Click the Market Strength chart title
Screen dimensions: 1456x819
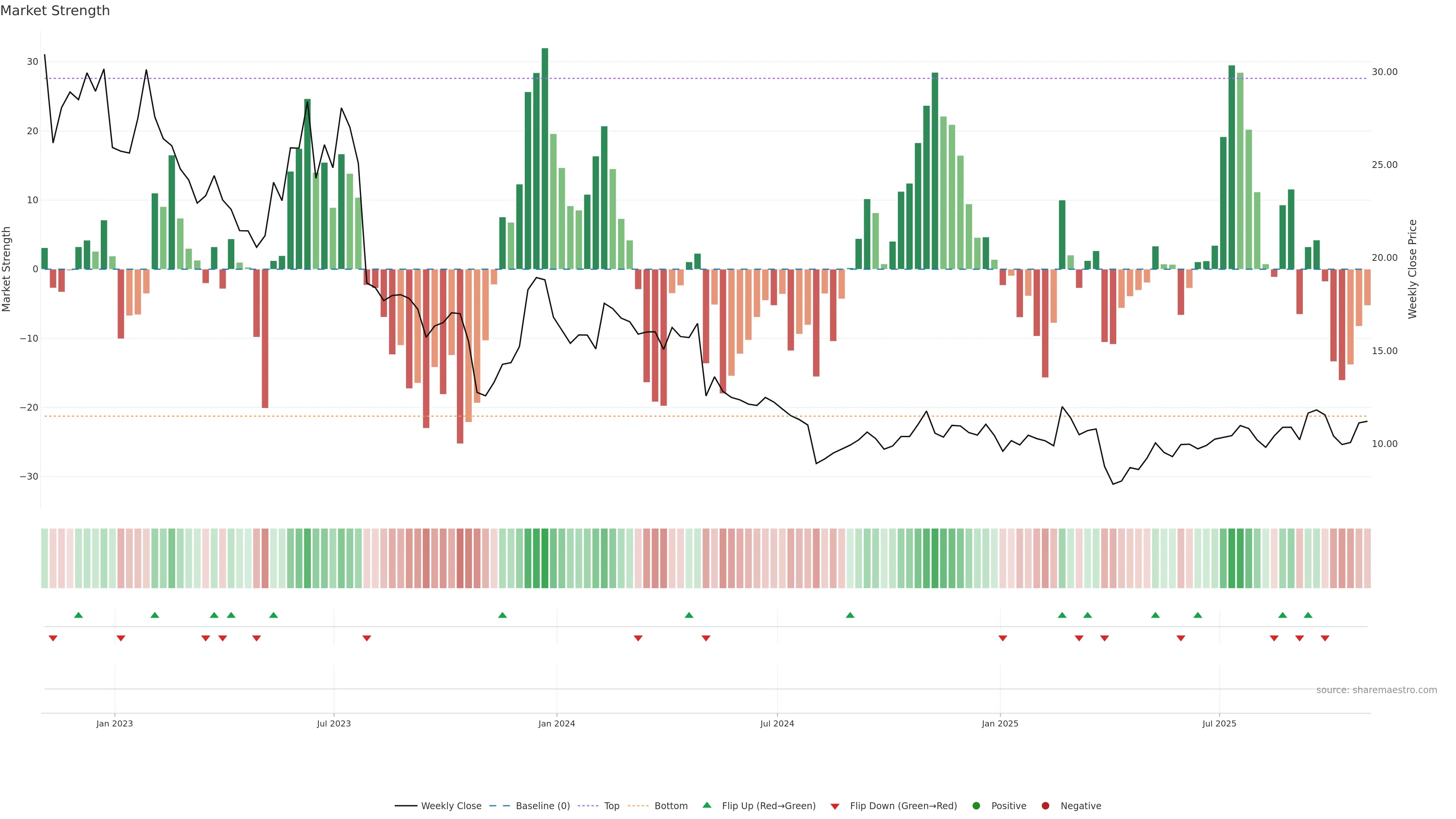55,11
